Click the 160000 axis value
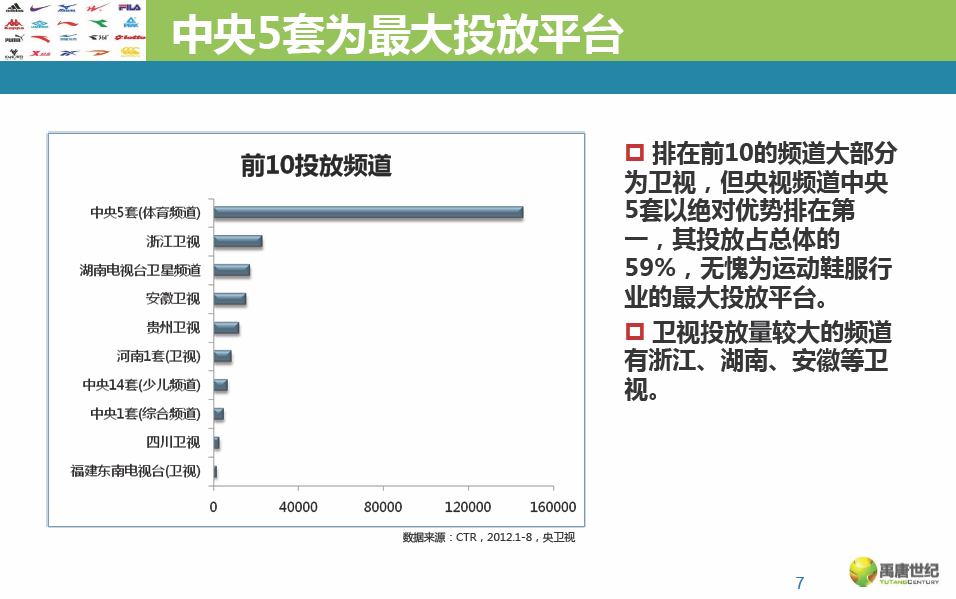This screenshot has width=956, height=599. pos(553,507)
